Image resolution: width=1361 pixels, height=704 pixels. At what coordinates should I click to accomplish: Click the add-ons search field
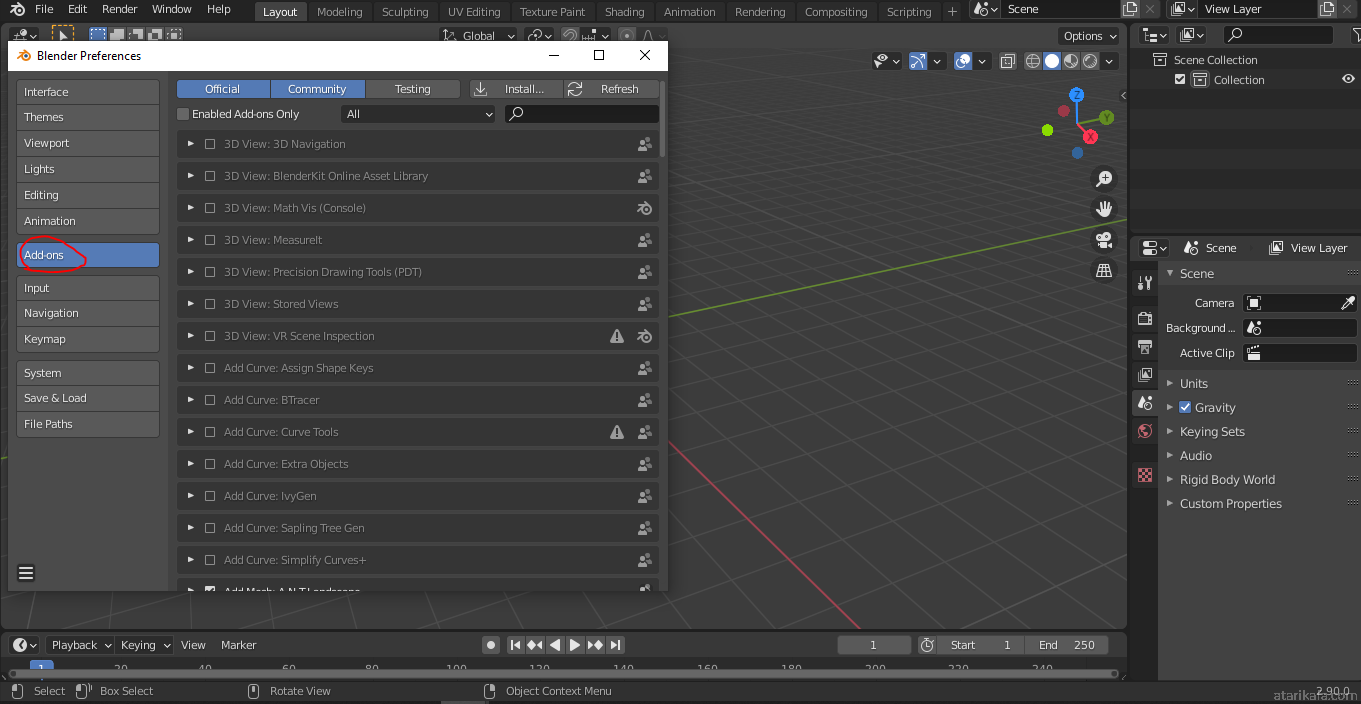[x=581, y=114]
